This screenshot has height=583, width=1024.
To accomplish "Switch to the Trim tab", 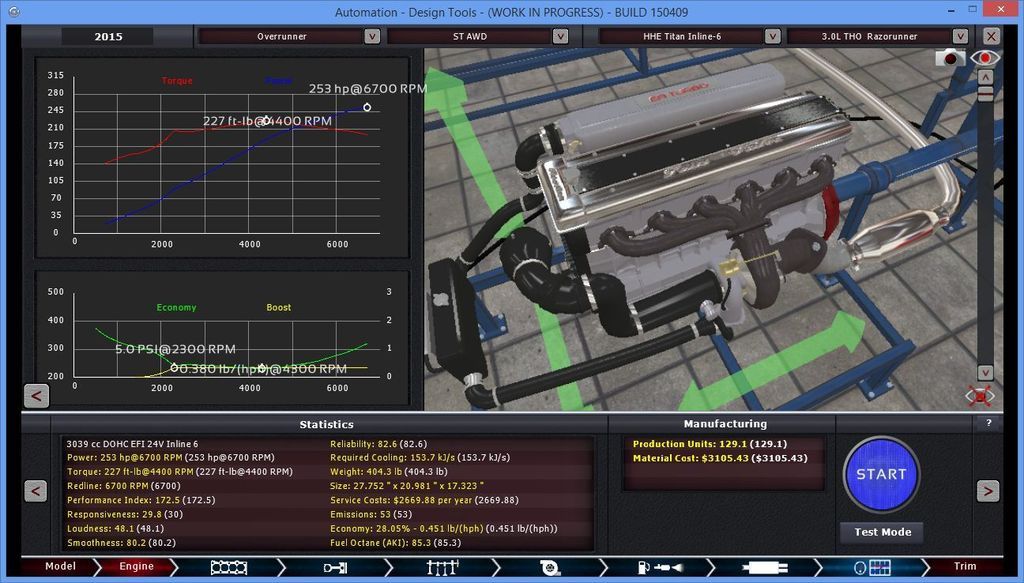I will coord(965,567).
